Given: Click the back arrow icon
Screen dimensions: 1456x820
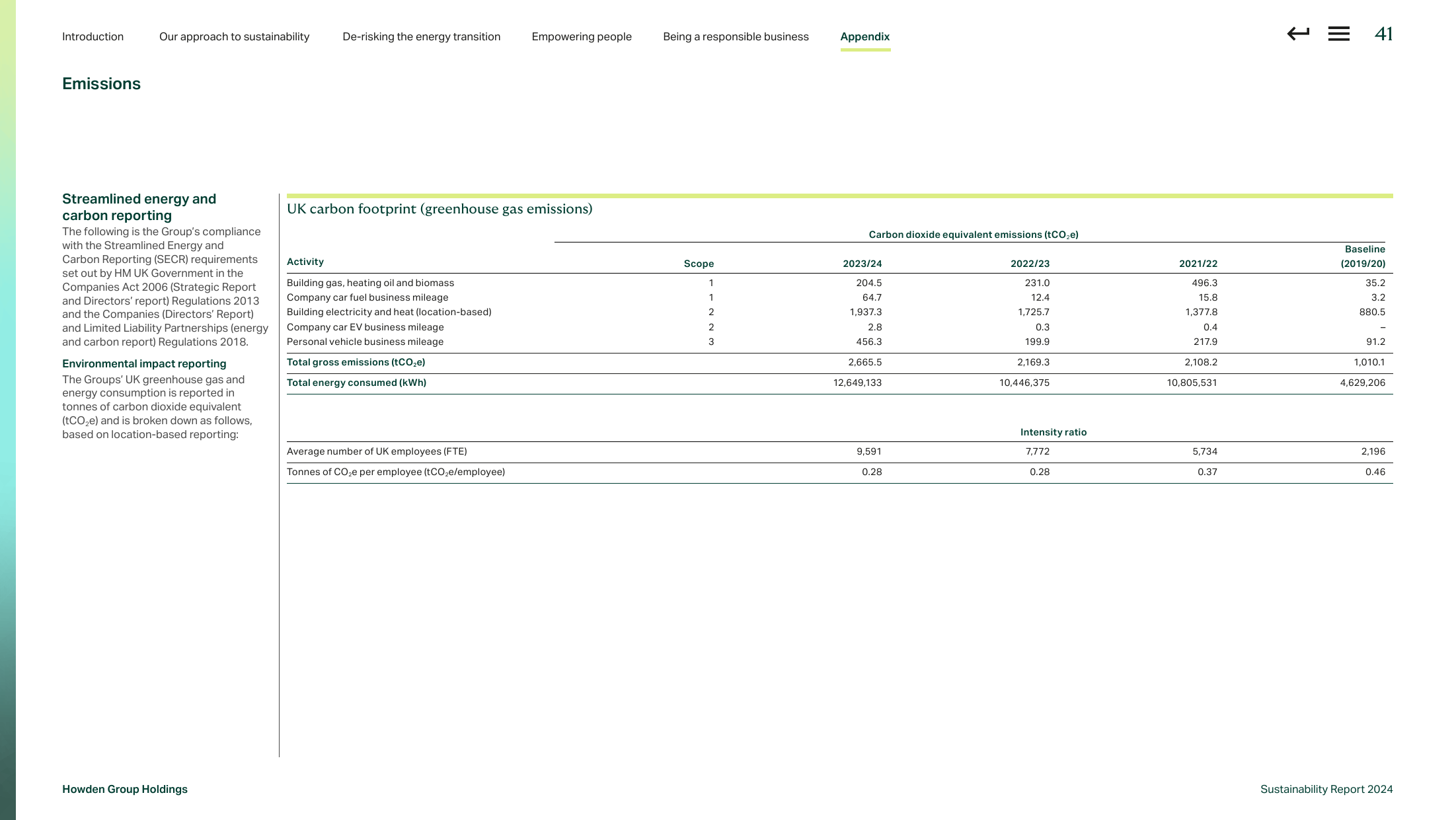Looking at the screenshot, I should tap(1298, 34).
